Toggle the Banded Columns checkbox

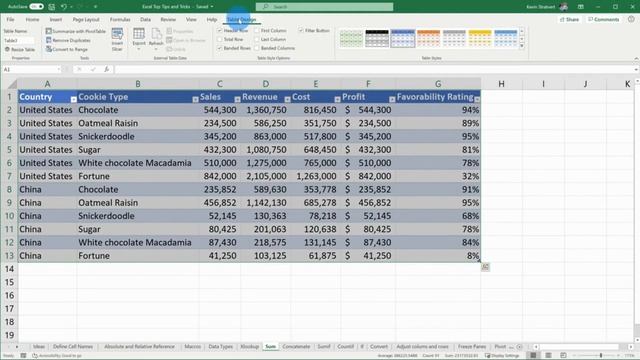tap(257, 48)
